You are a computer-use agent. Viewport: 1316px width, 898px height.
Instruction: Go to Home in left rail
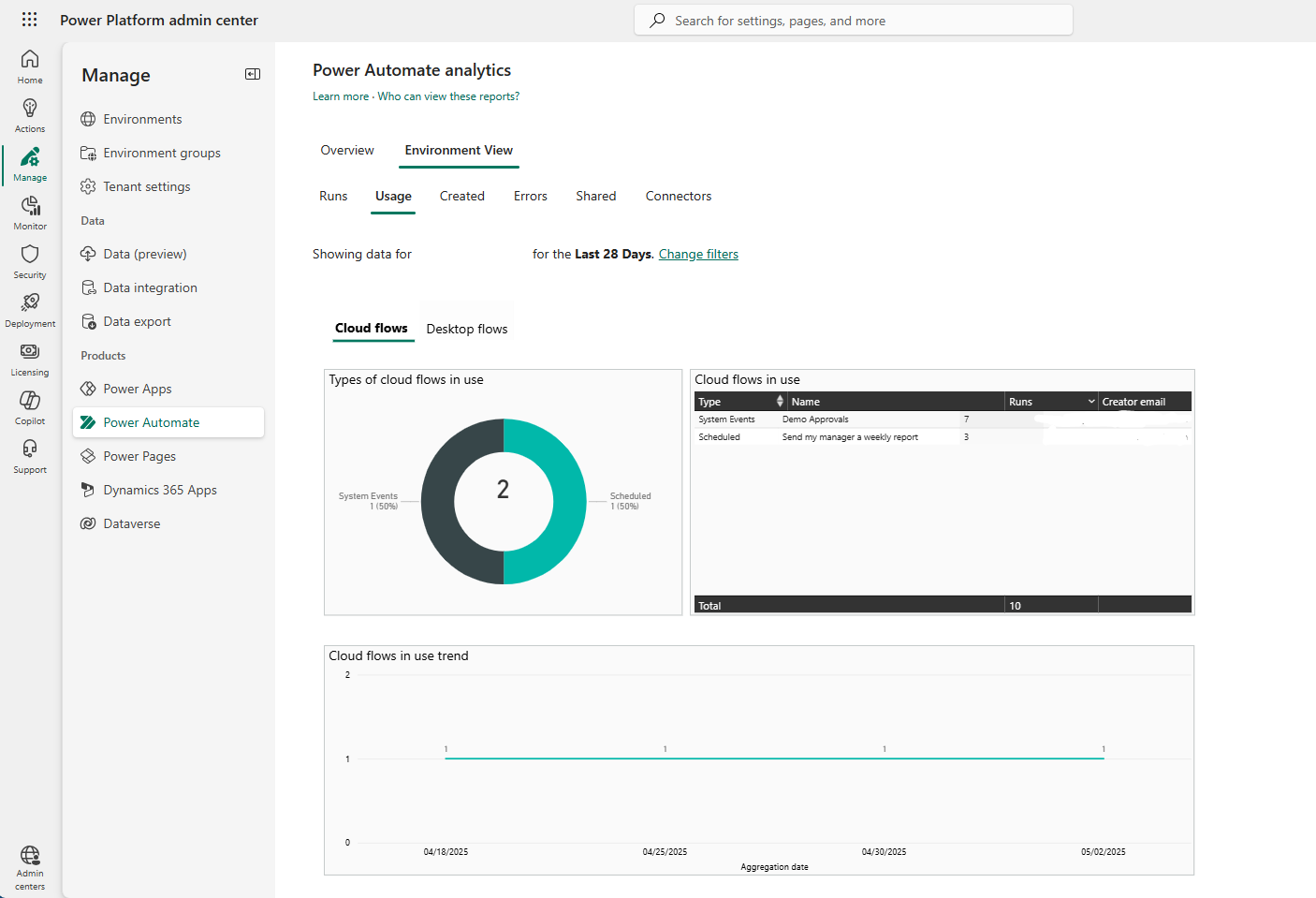point(30,66)
